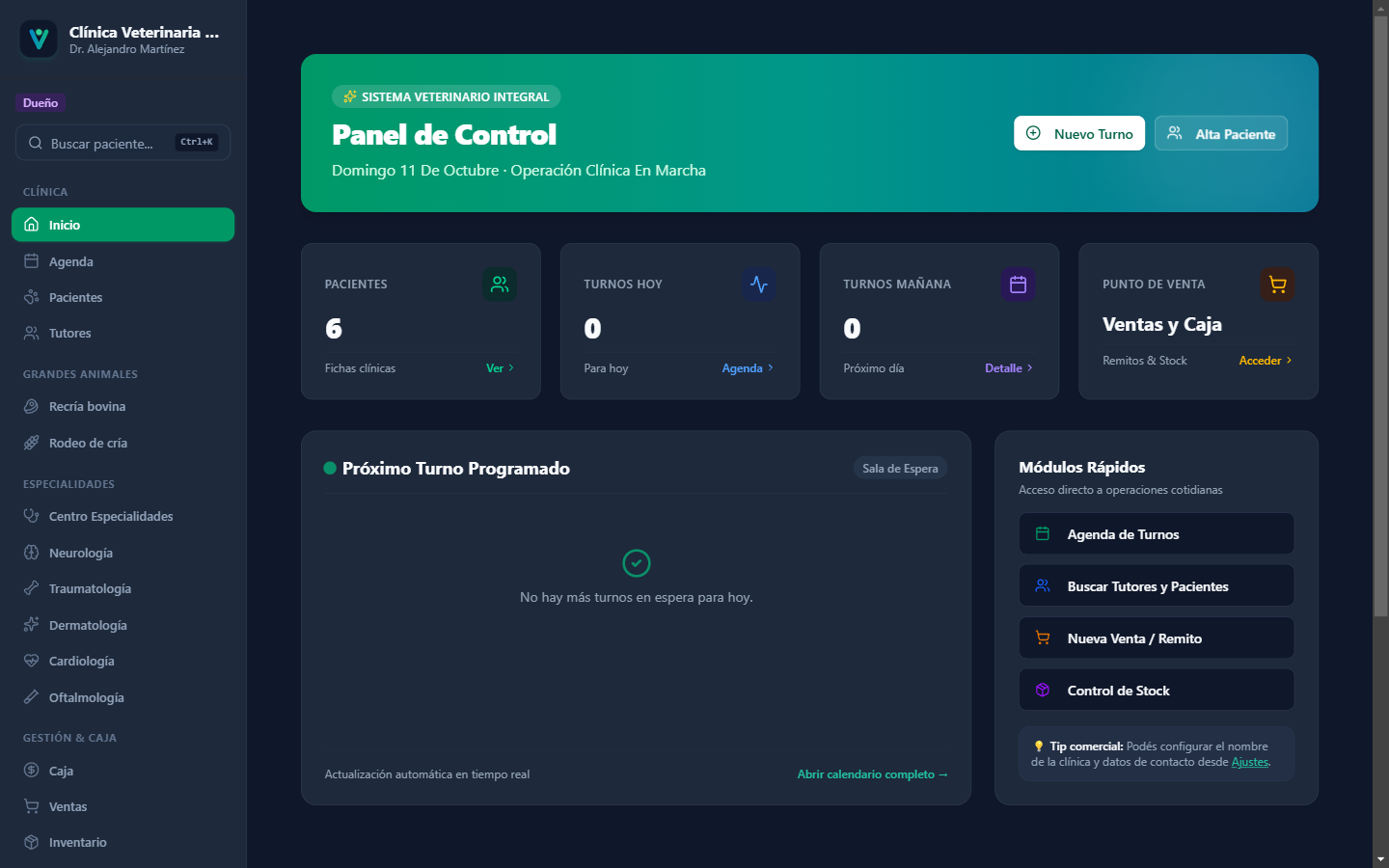Click the Rodeo de cría icon
Viewport: 1389px width, 868px height.
tap(31, 443)
